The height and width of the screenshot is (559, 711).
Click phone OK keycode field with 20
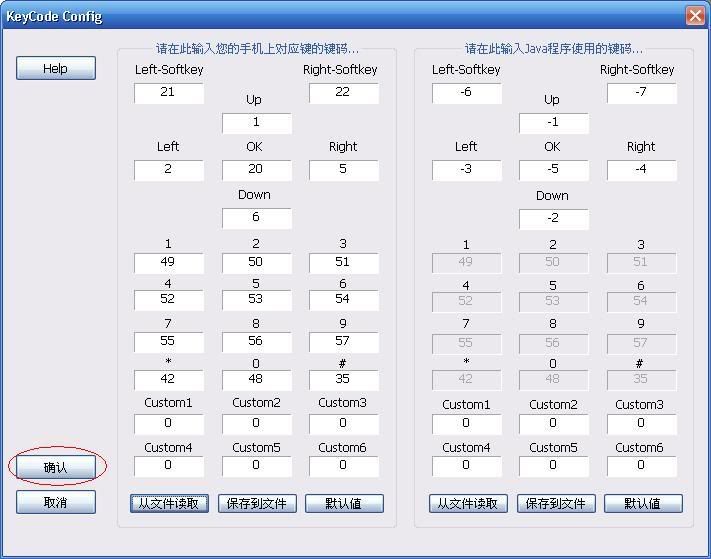[x=256, y=170]
